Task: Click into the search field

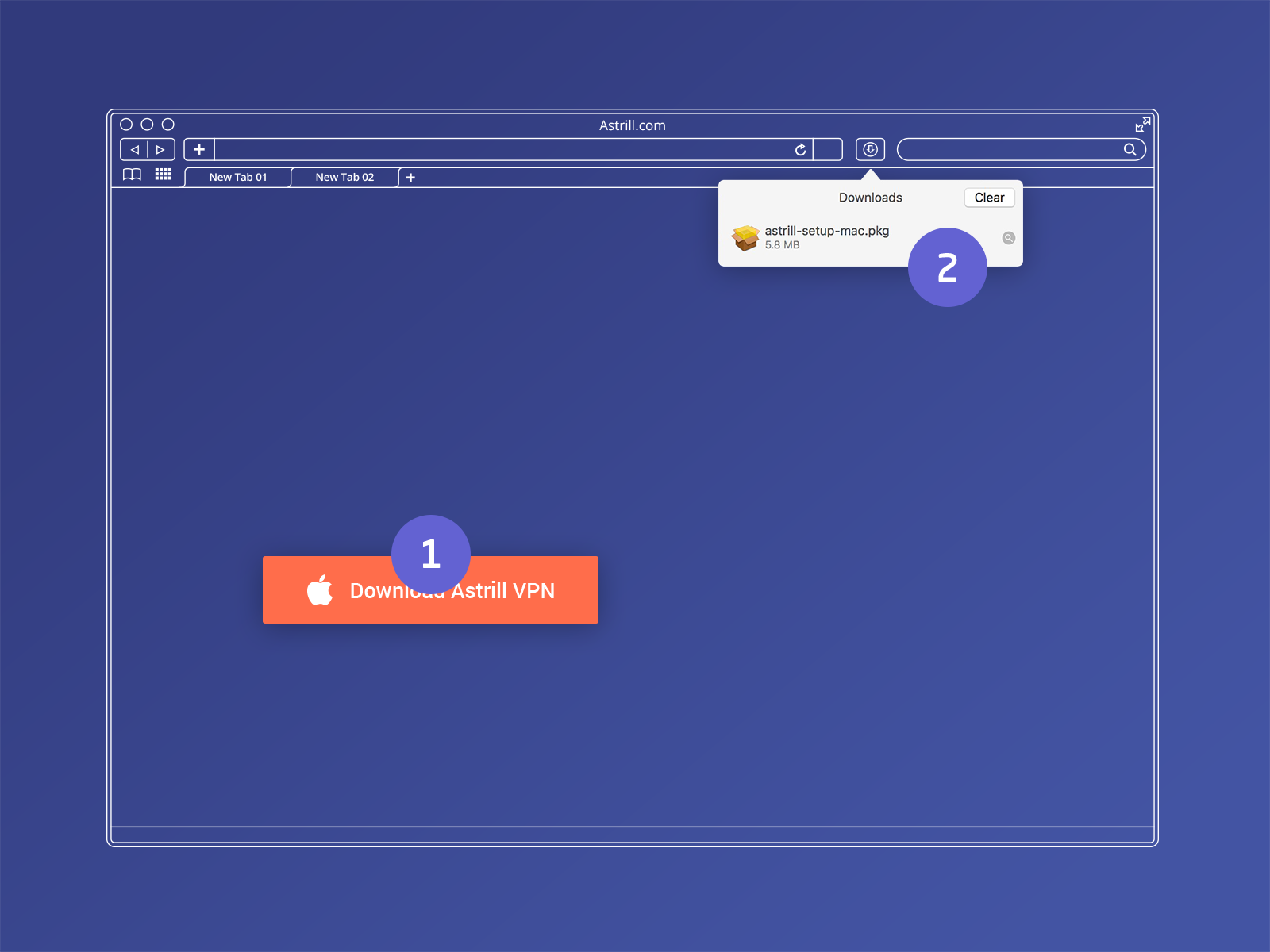Action: (1021, 149)
